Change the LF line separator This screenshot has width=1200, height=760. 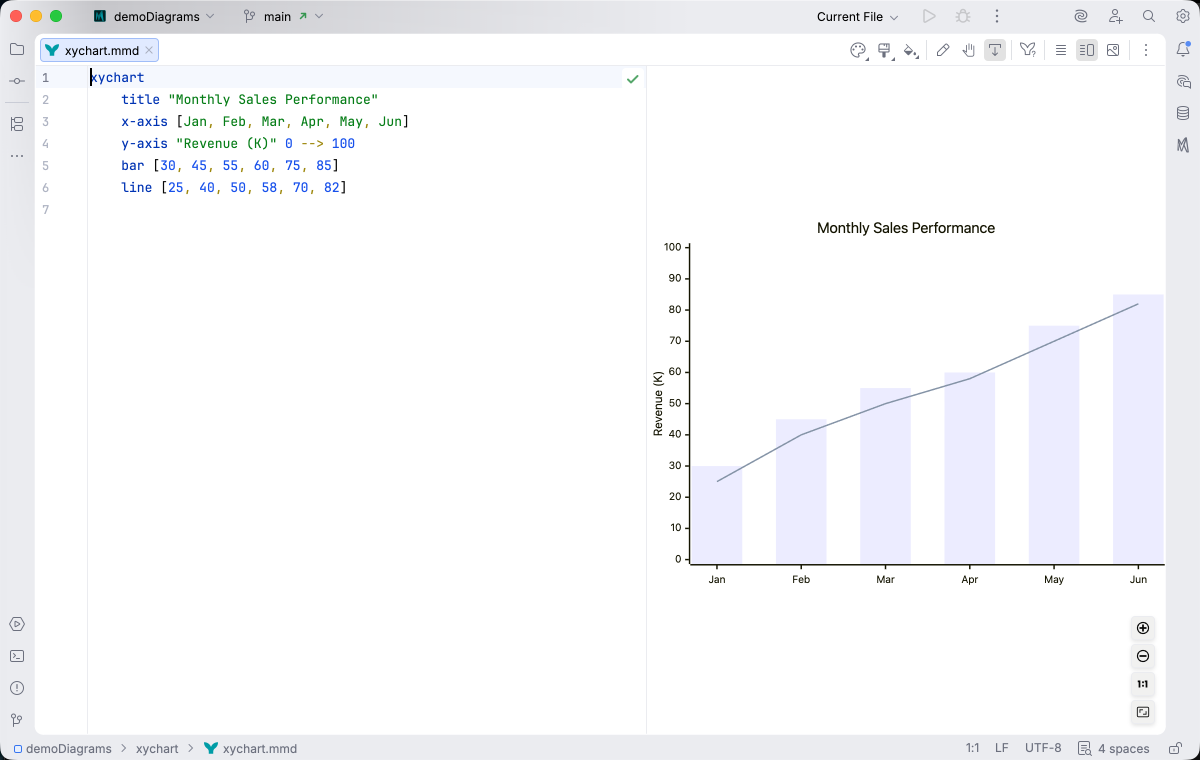(1002, 748)
